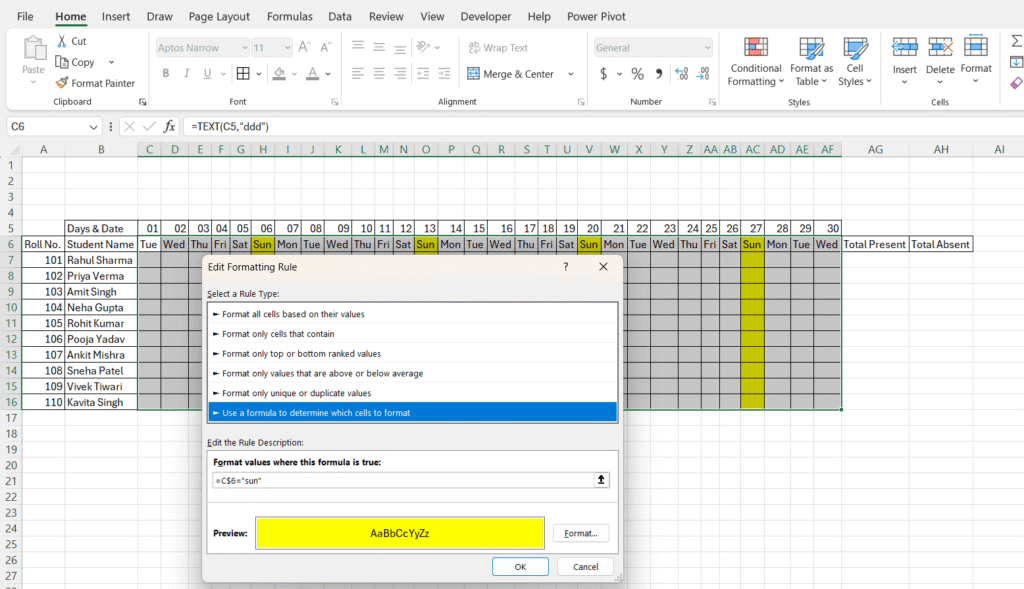Collapse dialog via formula range arrow button
1024x589 pixels.
coord(601,480)
